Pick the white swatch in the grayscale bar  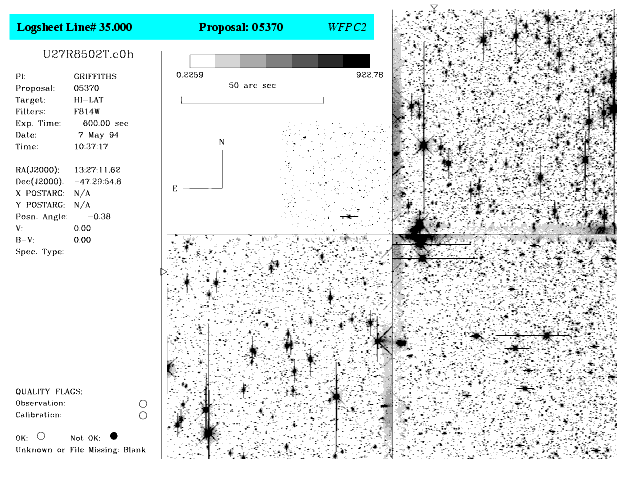point(202,61)
